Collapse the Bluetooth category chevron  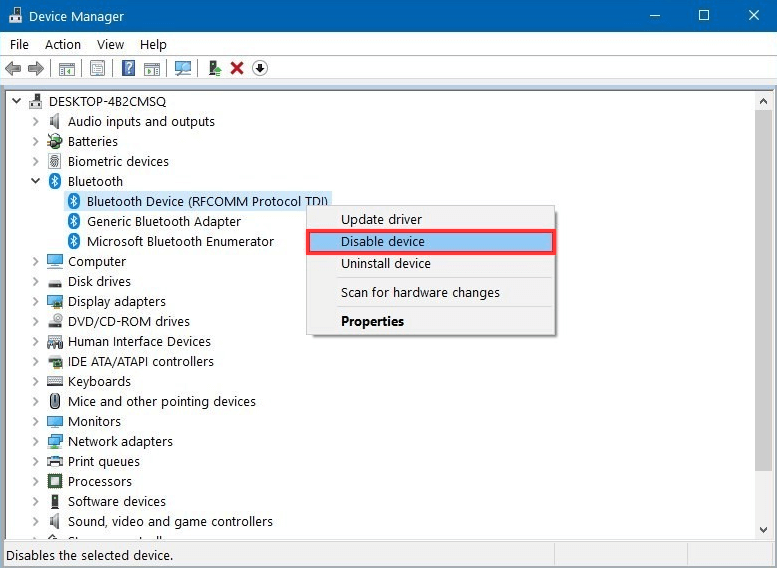[x=35, y=181]
